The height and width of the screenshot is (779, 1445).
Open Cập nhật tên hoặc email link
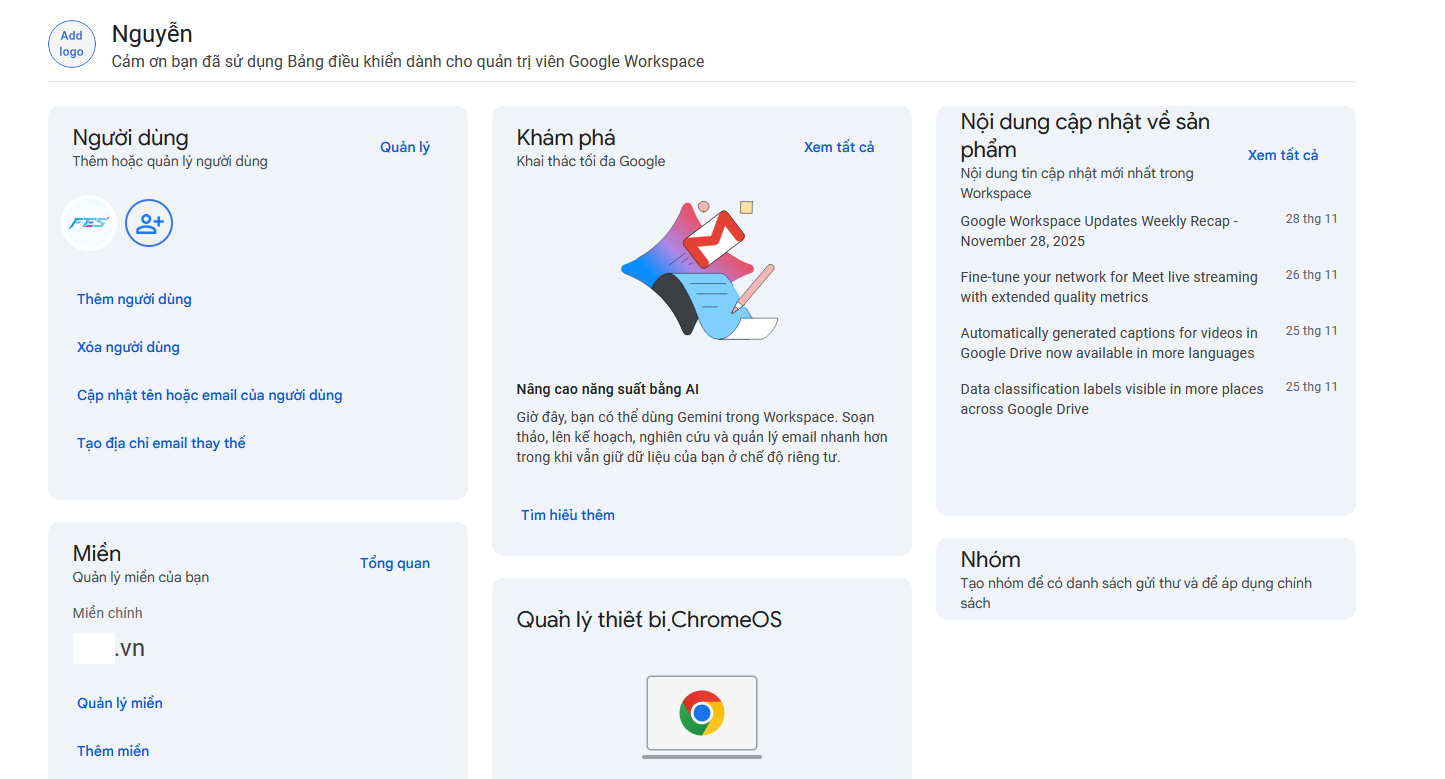(x=210, y=395)
